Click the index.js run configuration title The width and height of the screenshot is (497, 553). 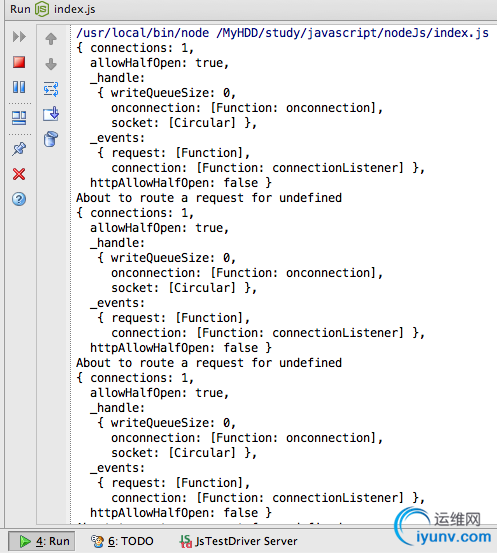[74, 9]
